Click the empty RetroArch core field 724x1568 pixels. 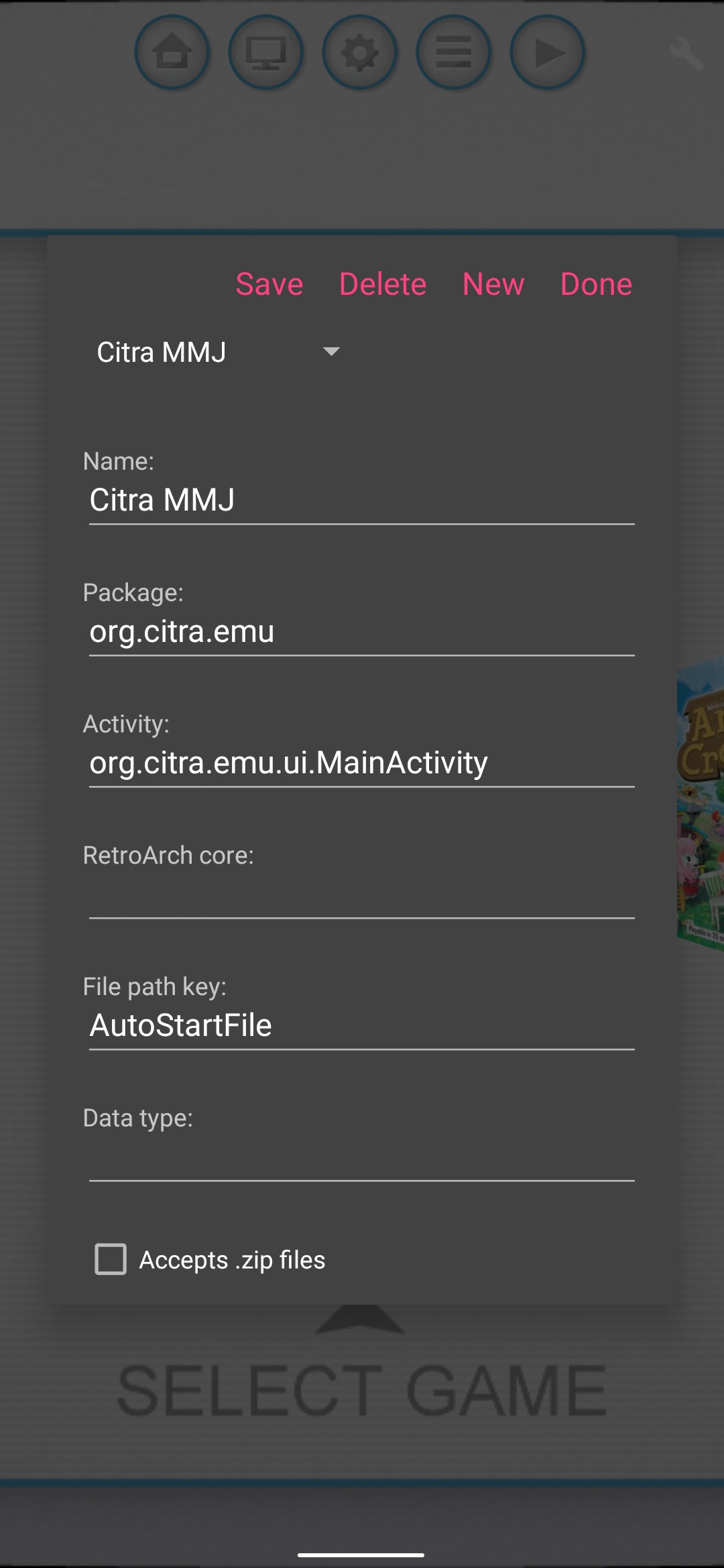point(362,898)
